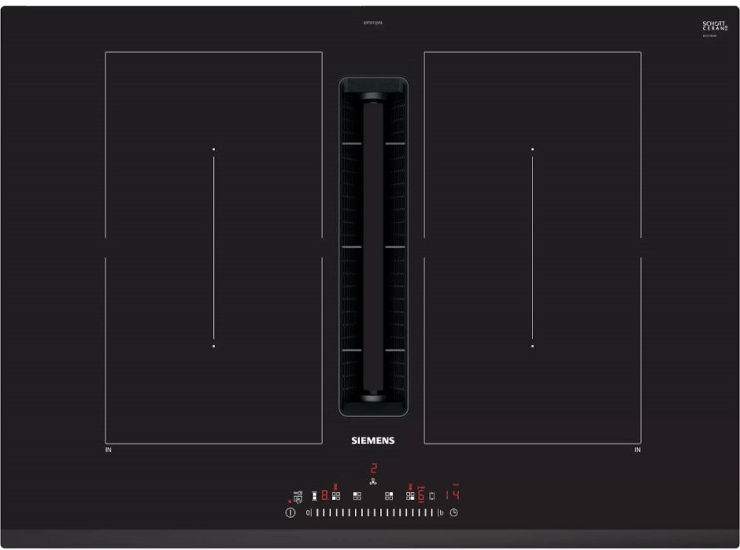Toggle the right flex zone combine icon
This screenshot has width=740, height=550.
(x=432, y=495)
